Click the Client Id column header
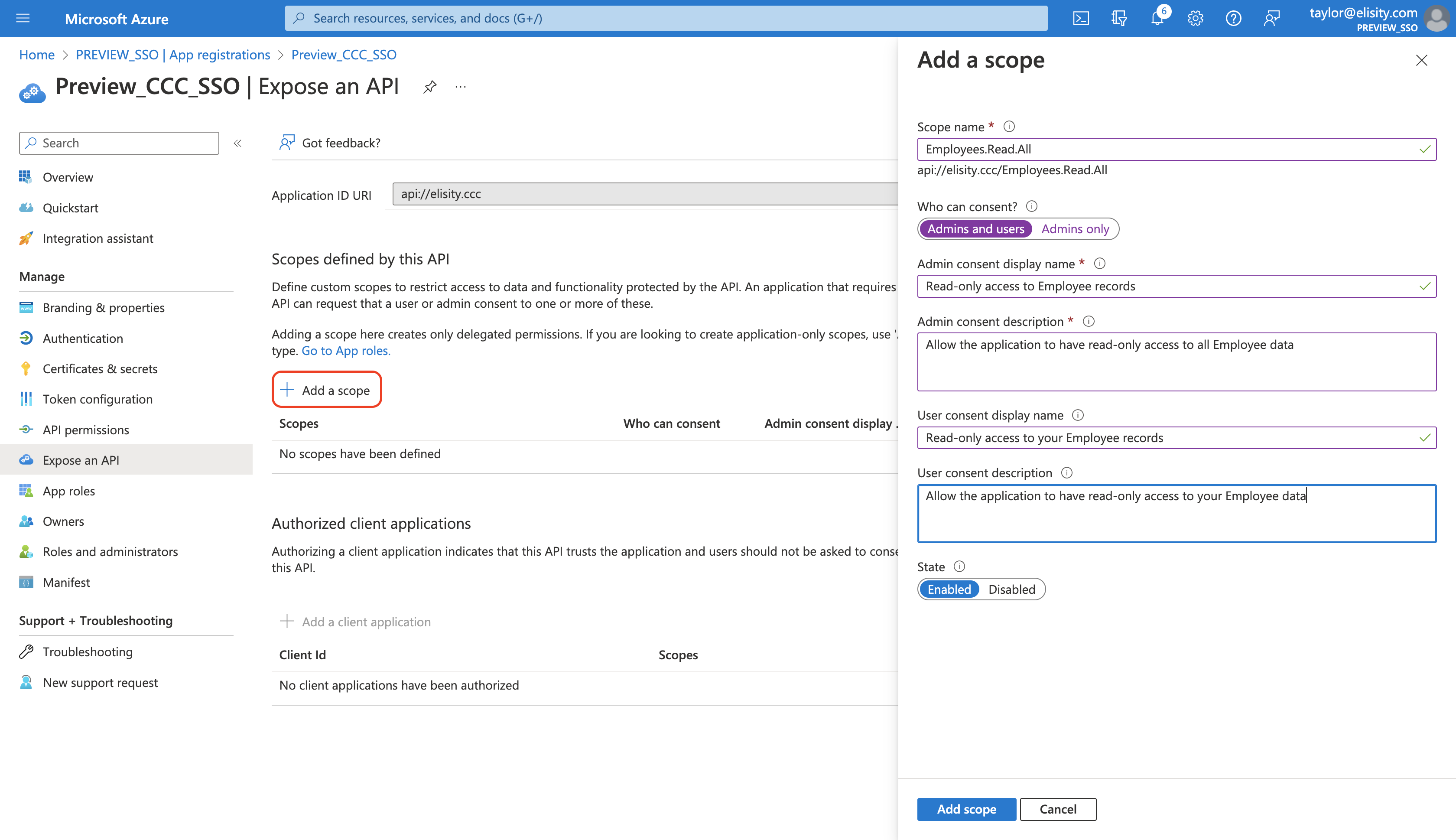The height and width of the screenshot is (840, 1456). [x=302, y=655]
